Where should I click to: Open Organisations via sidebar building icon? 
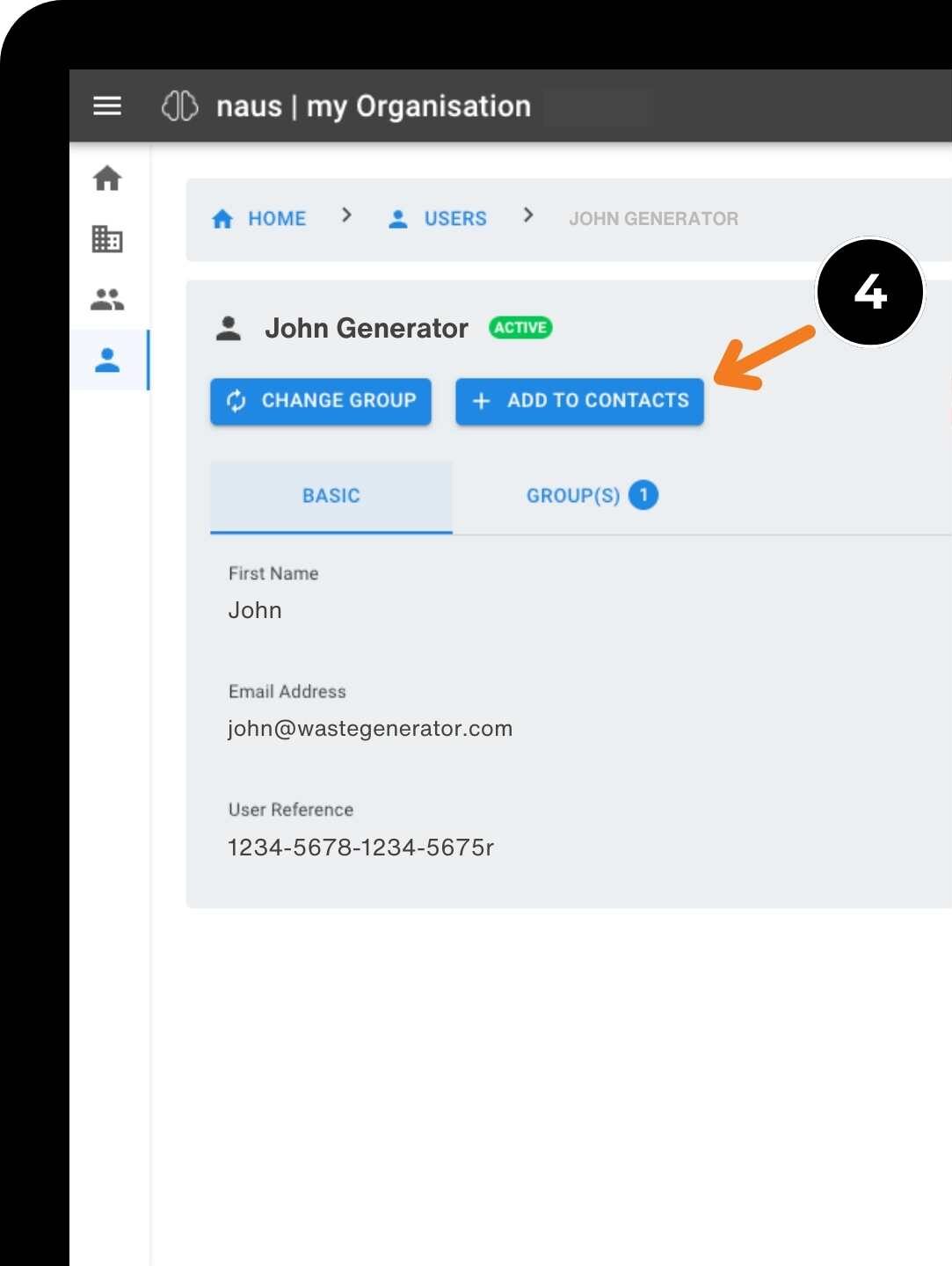pyautogui.click(x=107, y=239)
